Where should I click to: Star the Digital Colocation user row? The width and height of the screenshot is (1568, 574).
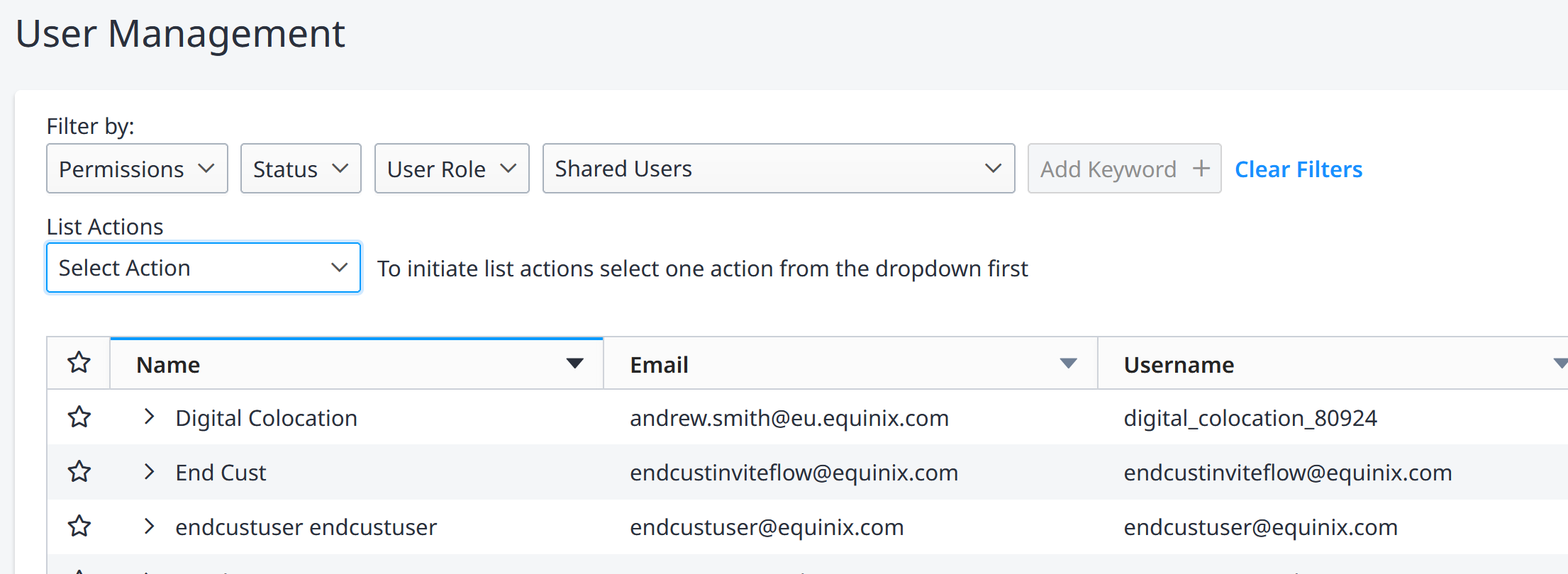click(79, 417)
